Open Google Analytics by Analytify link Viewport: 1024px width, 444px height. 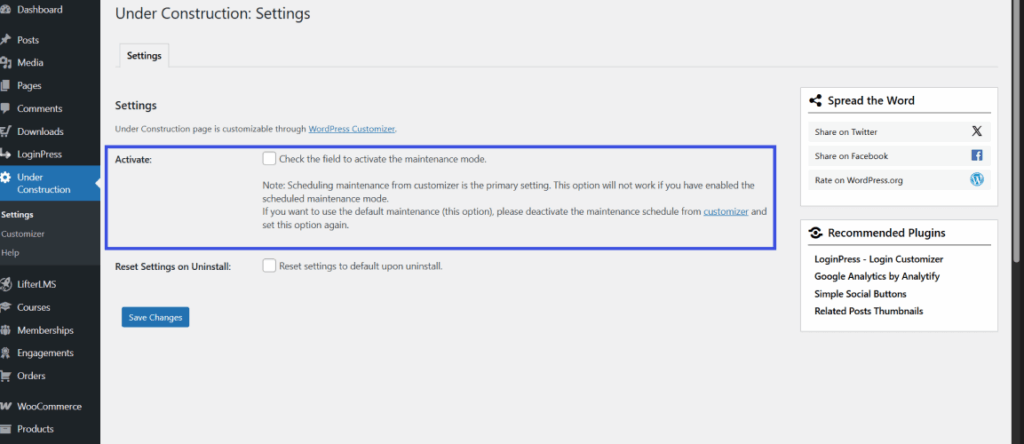coord(876,276)
